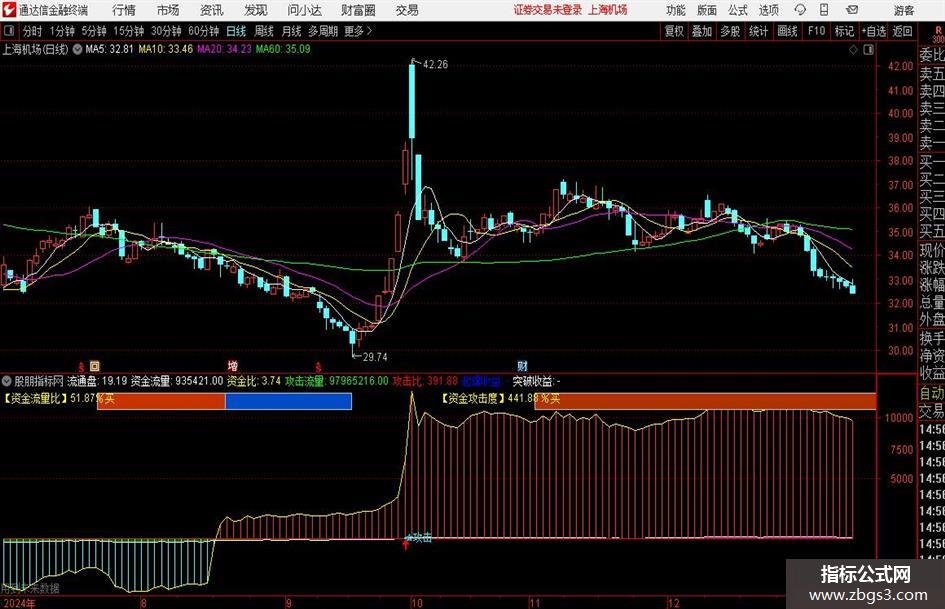The image size is (945, 609).
Task: Click the 股朋指标网 indicator name
Action: tap(39, 381)
